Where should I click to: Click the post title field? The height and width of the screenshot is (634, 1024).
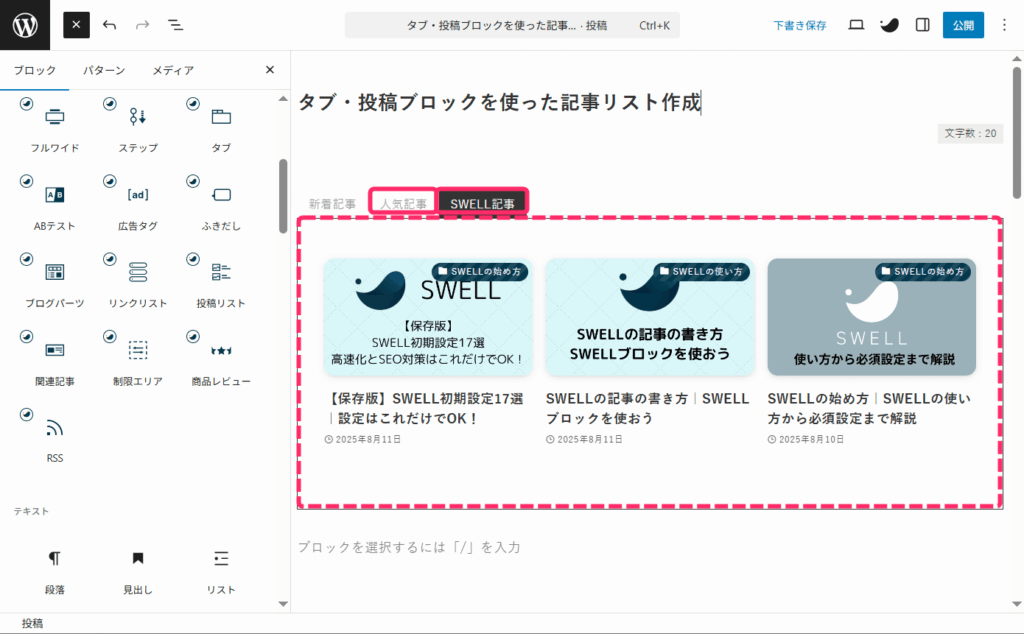(500, 103)
